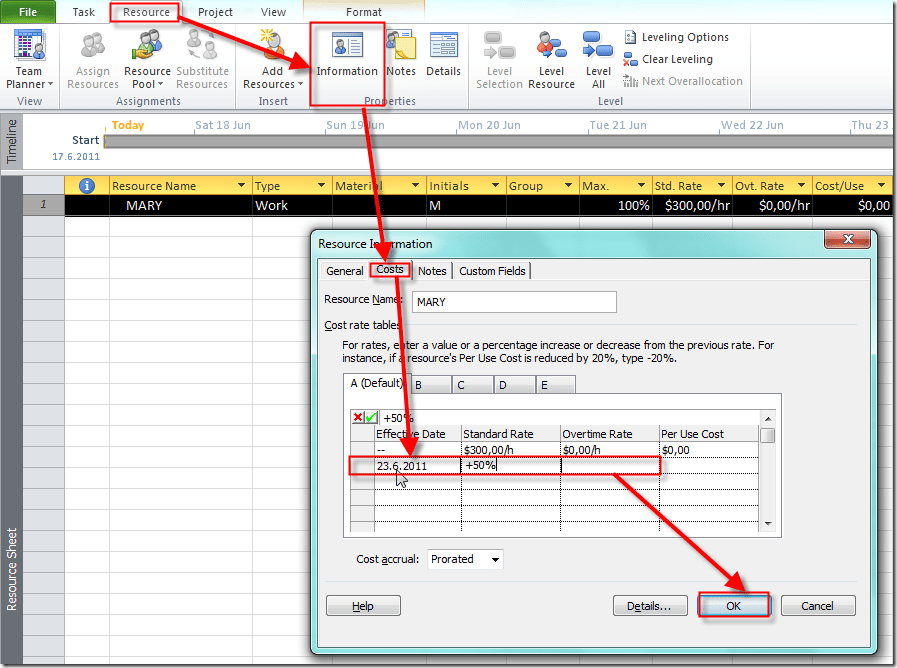Accept cell entry with green checkmark
The width and height of the screenshot is (897, 668).
371,417
